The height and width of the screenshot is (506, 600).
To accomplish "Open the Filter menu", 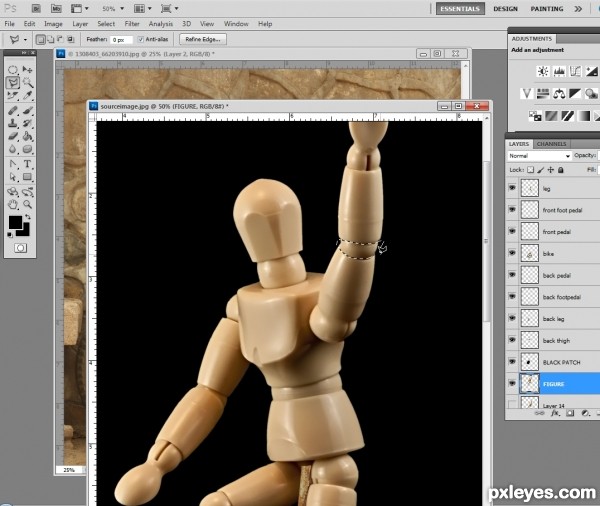I will (132, 24).
